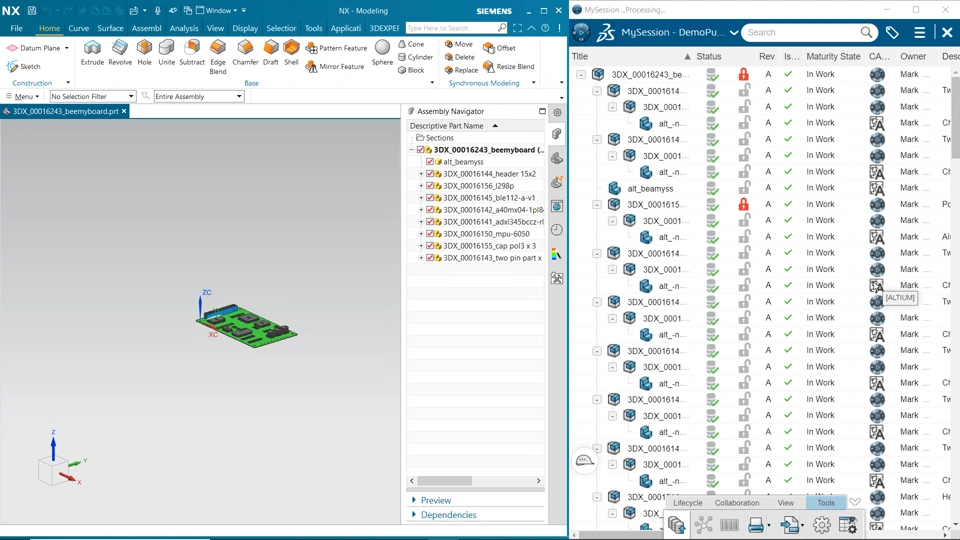960x540 pixels.
Task: Click the history clock icon in resource bar
Action: point(557,230)
